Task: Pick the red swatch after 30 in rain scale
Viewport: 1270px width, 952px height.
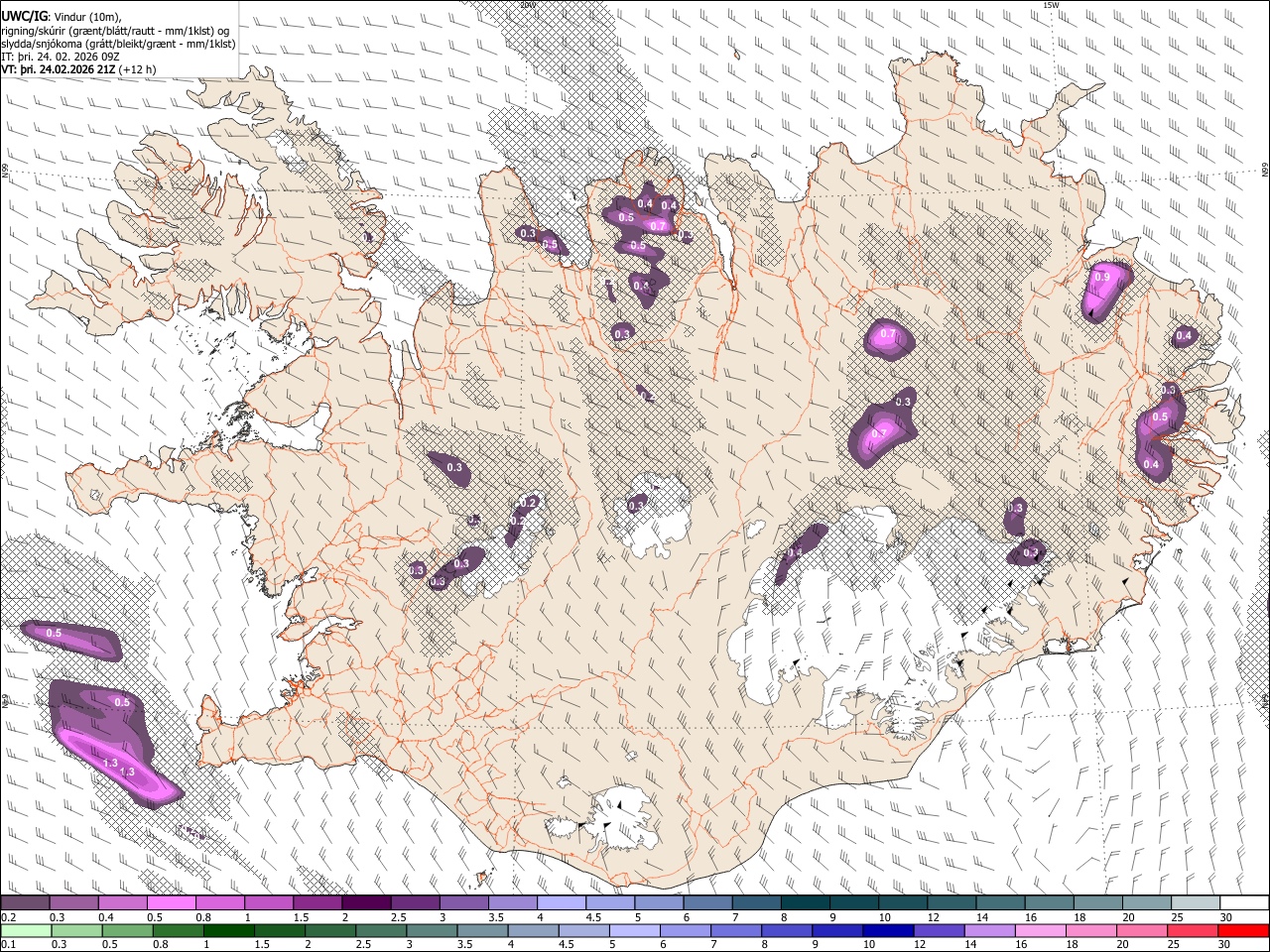Action: pos(1243,931)
